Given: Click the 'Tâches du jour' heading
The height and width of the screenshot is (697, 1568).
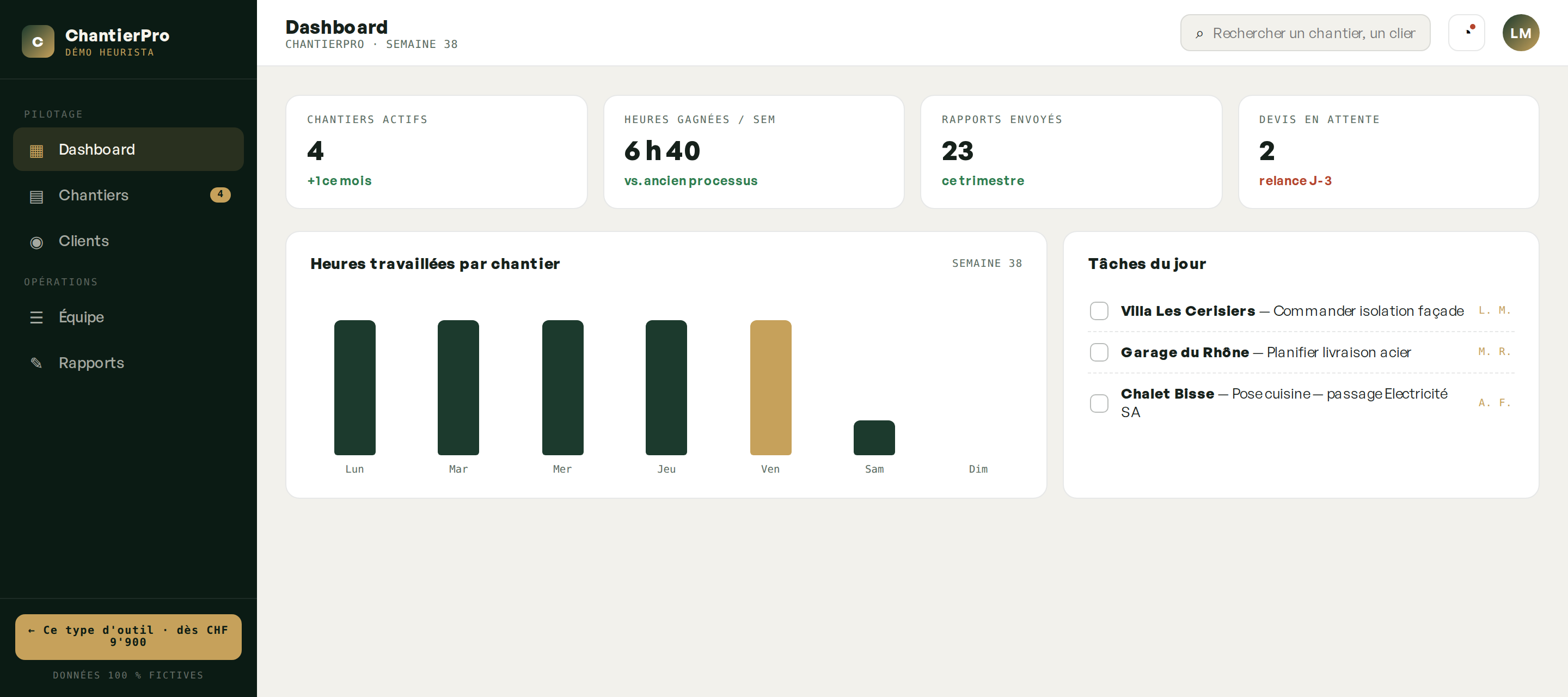Looking at the screenshot, I should pyautogui.click(x=1147, y=264).
